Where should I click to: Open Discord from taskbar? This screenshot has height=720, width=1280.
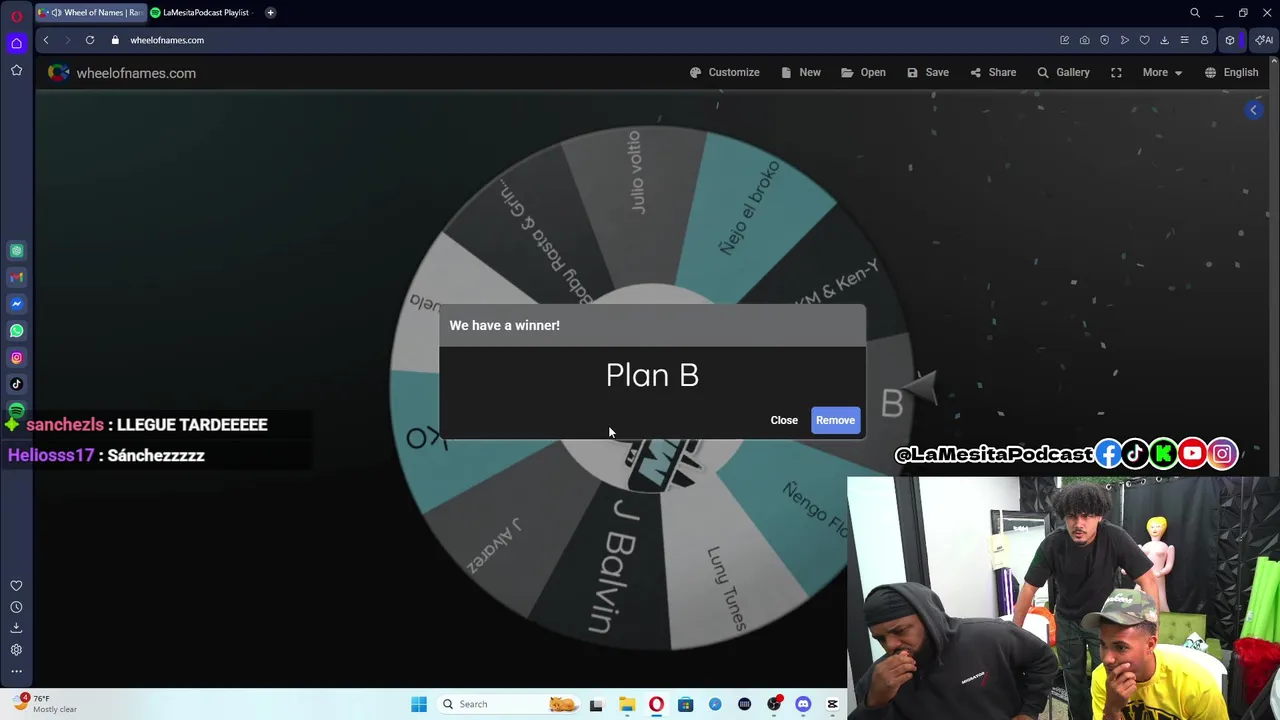tap(803, 704)
